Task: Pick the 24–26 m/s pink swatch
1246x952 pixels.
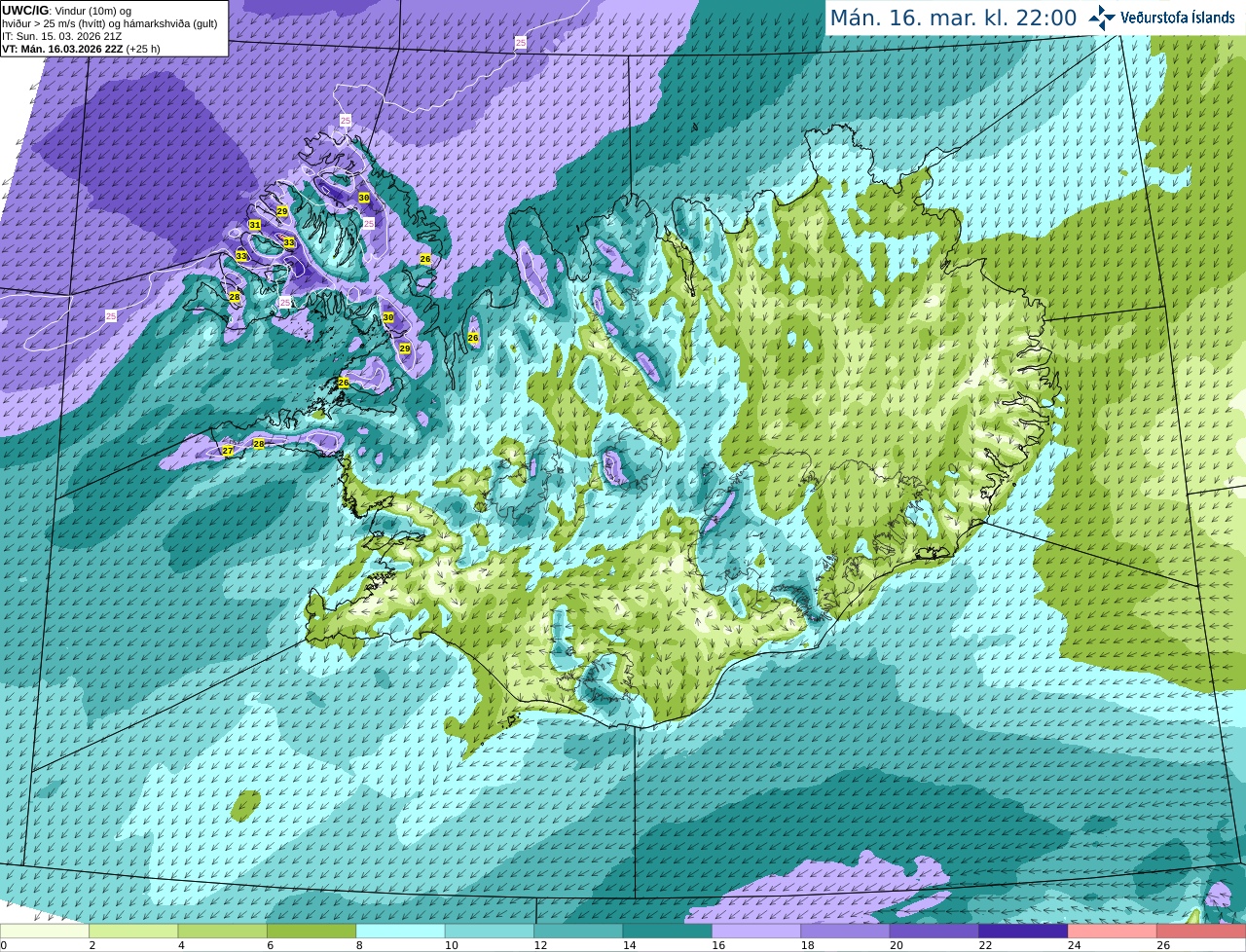Action: click(x=1113, y=931)
